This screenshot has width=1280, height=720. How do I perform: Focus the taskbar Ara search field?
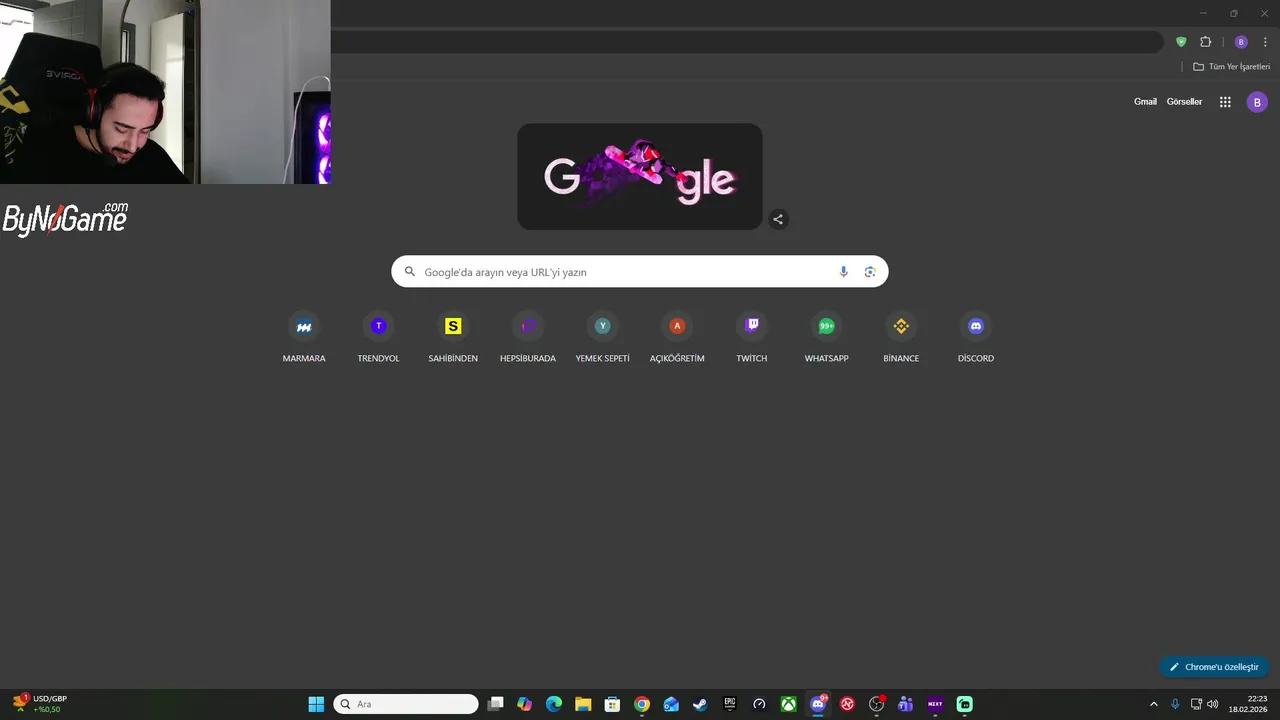coord(406,704)
